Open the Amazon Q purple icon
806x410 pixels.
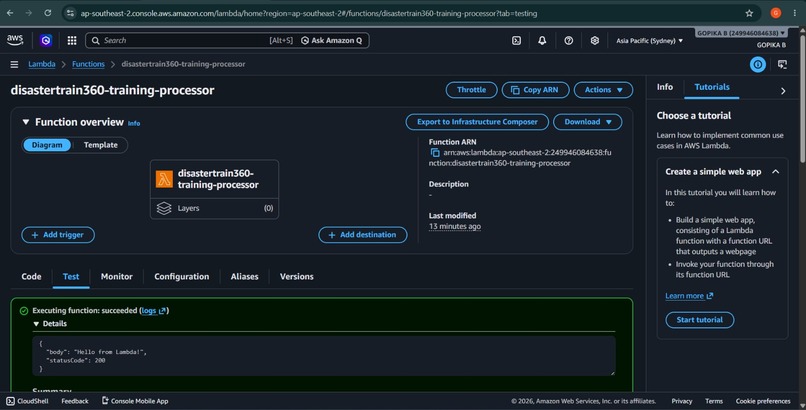tap(46, 40)
